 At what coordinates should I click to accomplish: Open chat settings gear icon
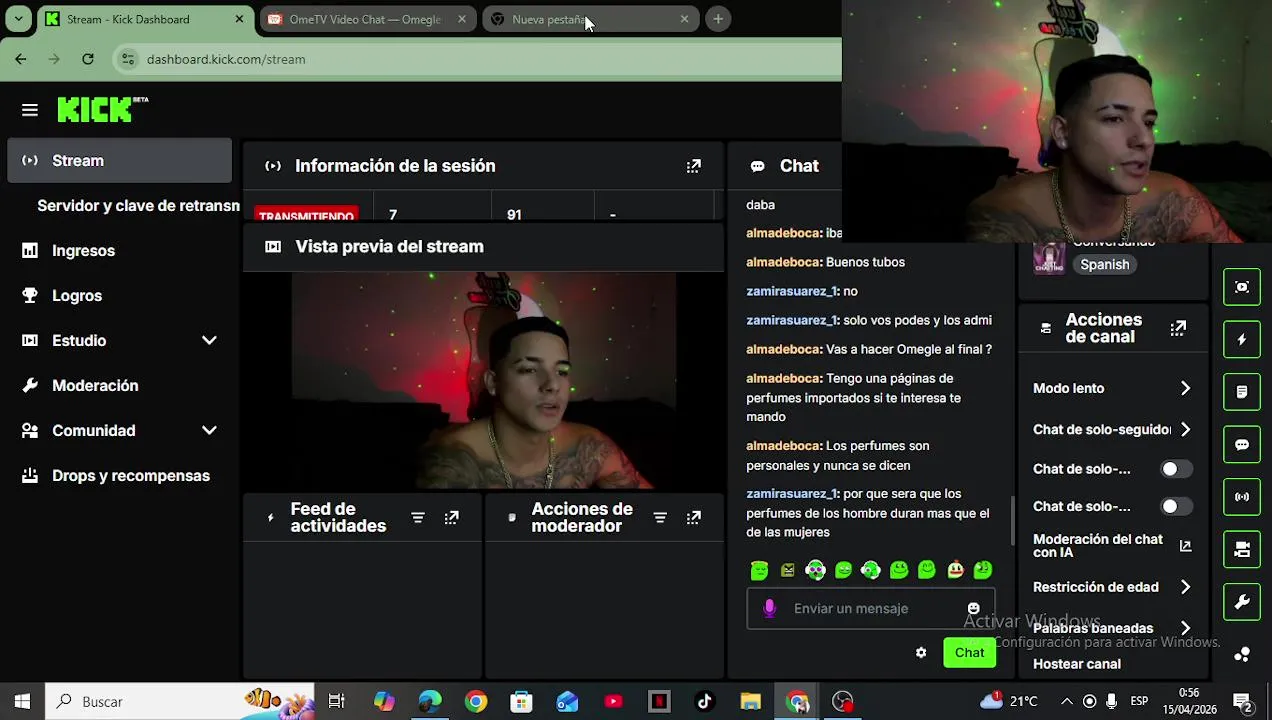(x=921, y=653)
